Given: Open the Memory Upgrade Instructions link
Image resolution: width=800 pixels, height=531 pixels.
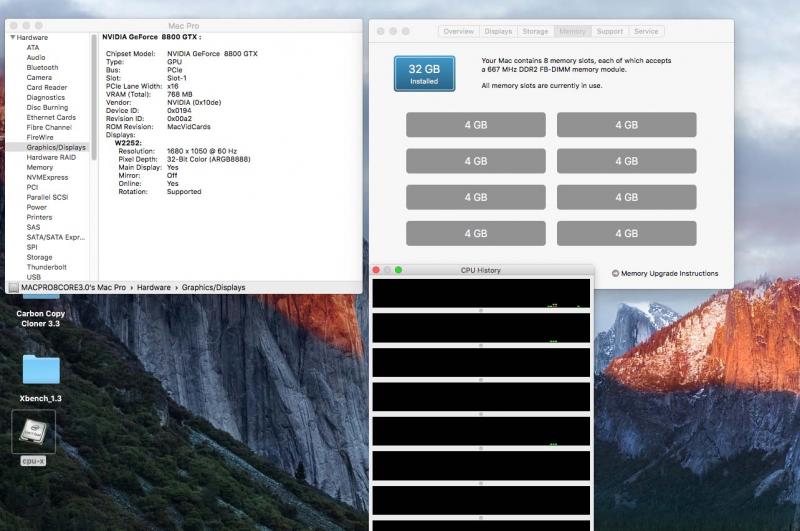Looking at the screenshot, I should coord(669,273).
